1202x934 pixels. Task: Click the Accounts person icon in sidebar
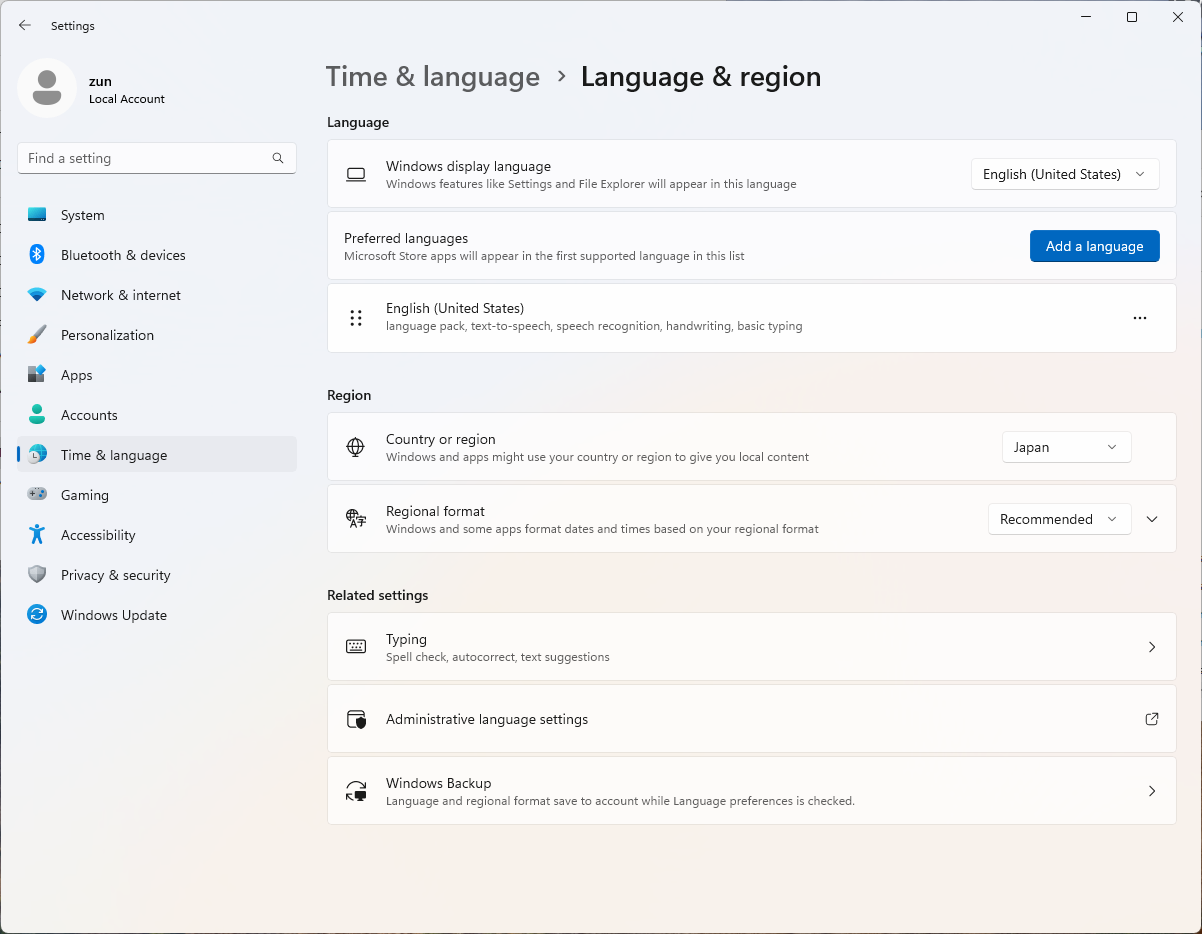click(37, 415)
